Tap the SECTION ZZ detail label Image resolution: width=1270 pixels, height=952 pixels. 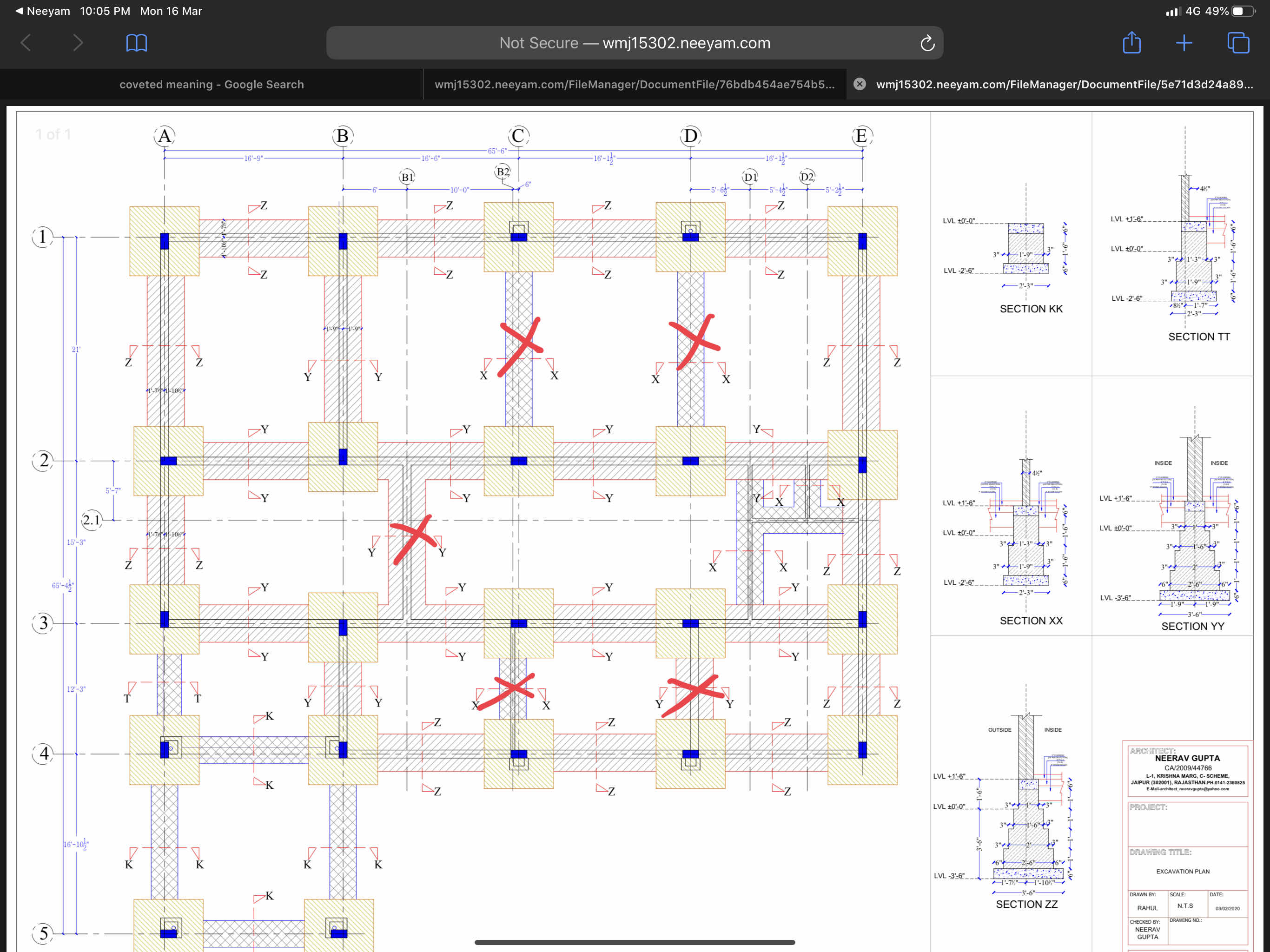[1026, 904]
